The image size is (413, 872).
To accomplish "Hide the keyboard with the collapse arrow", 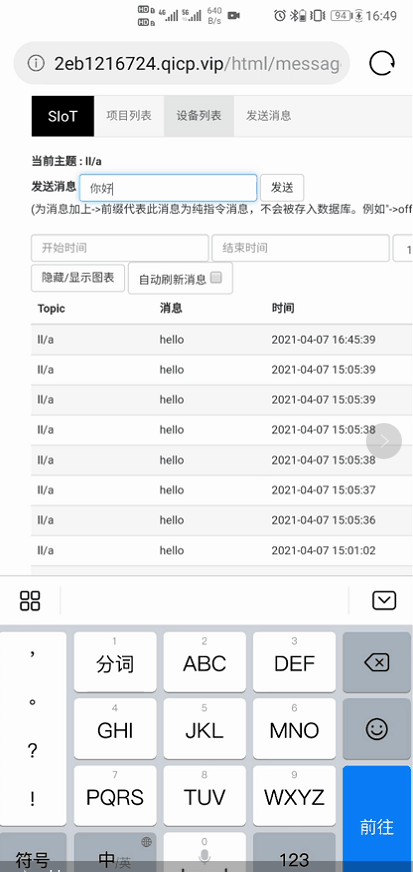I will click(384, 601).
